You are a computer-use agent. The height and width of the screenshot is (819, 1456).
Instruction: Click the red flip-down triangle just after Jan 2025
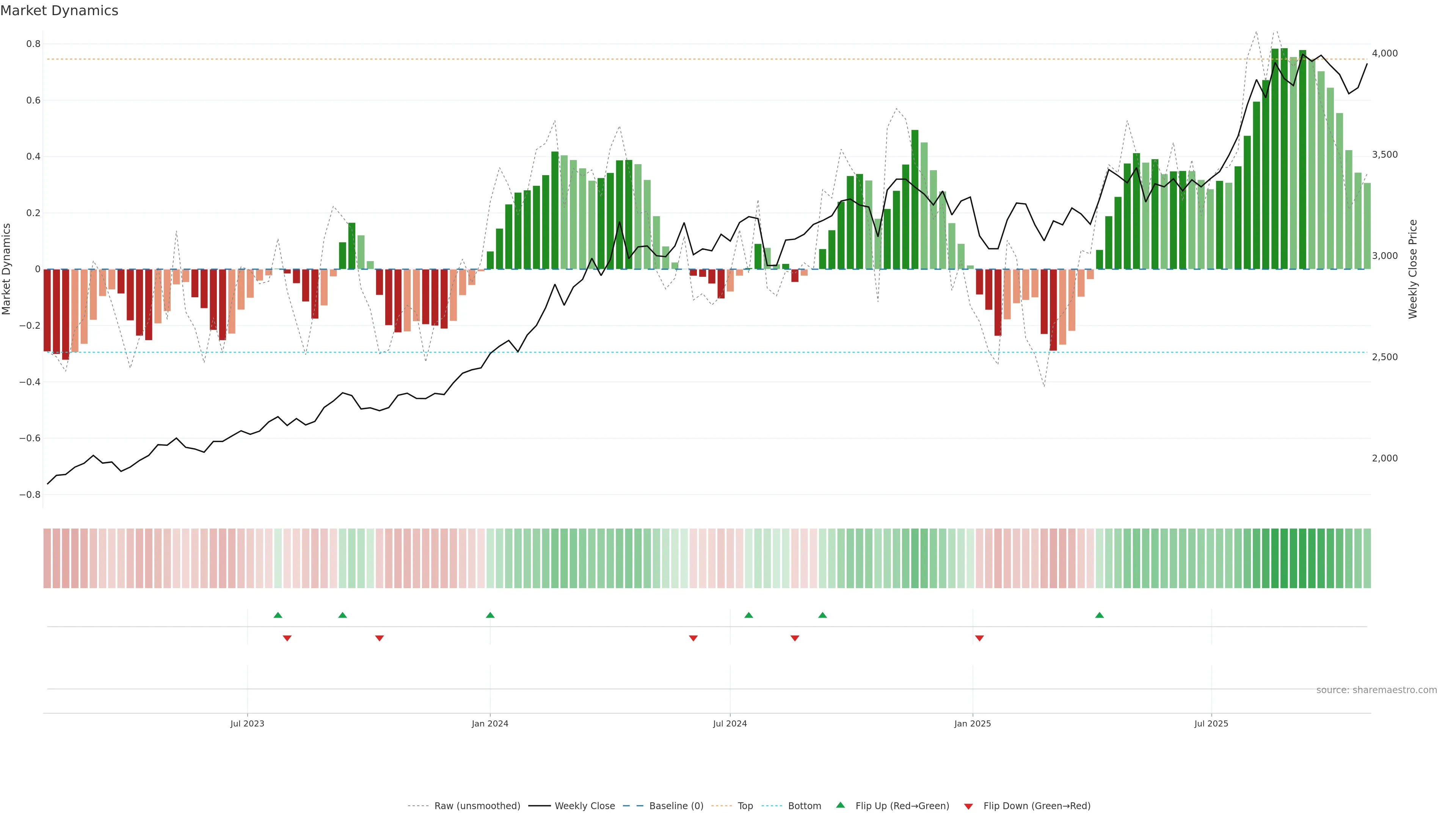click(x=979, y=638)
